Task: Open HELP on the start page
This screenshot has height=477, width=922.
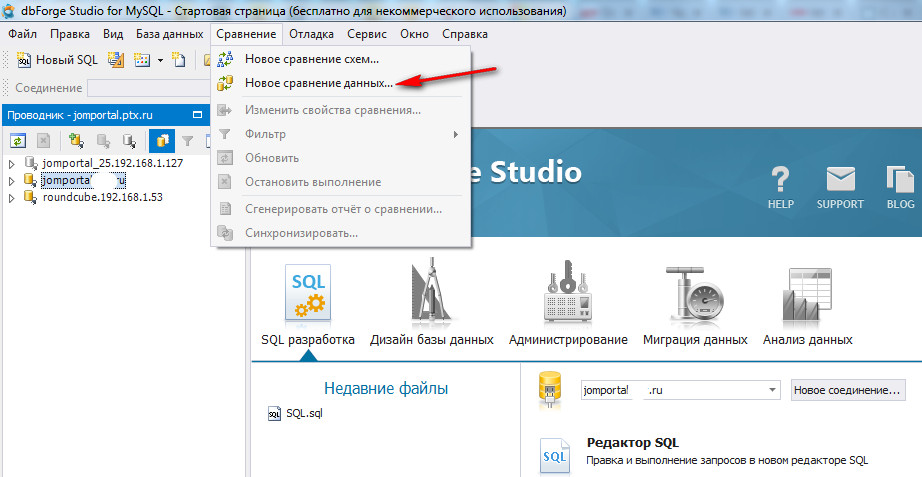Action: point(780,187)
